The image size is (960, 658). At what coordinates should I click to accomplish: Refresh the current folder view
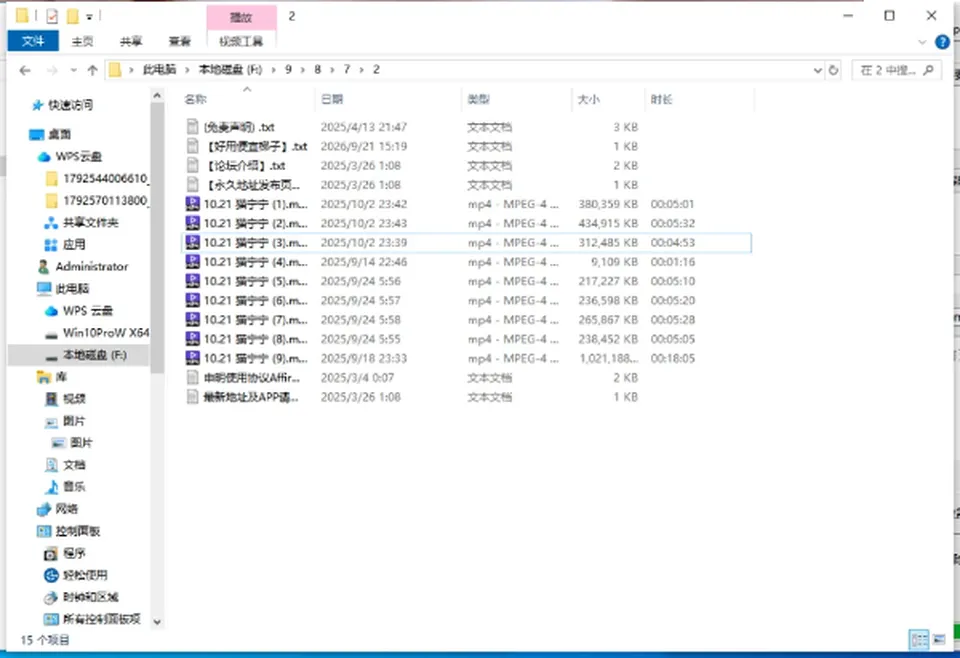(x=833, y=70)
